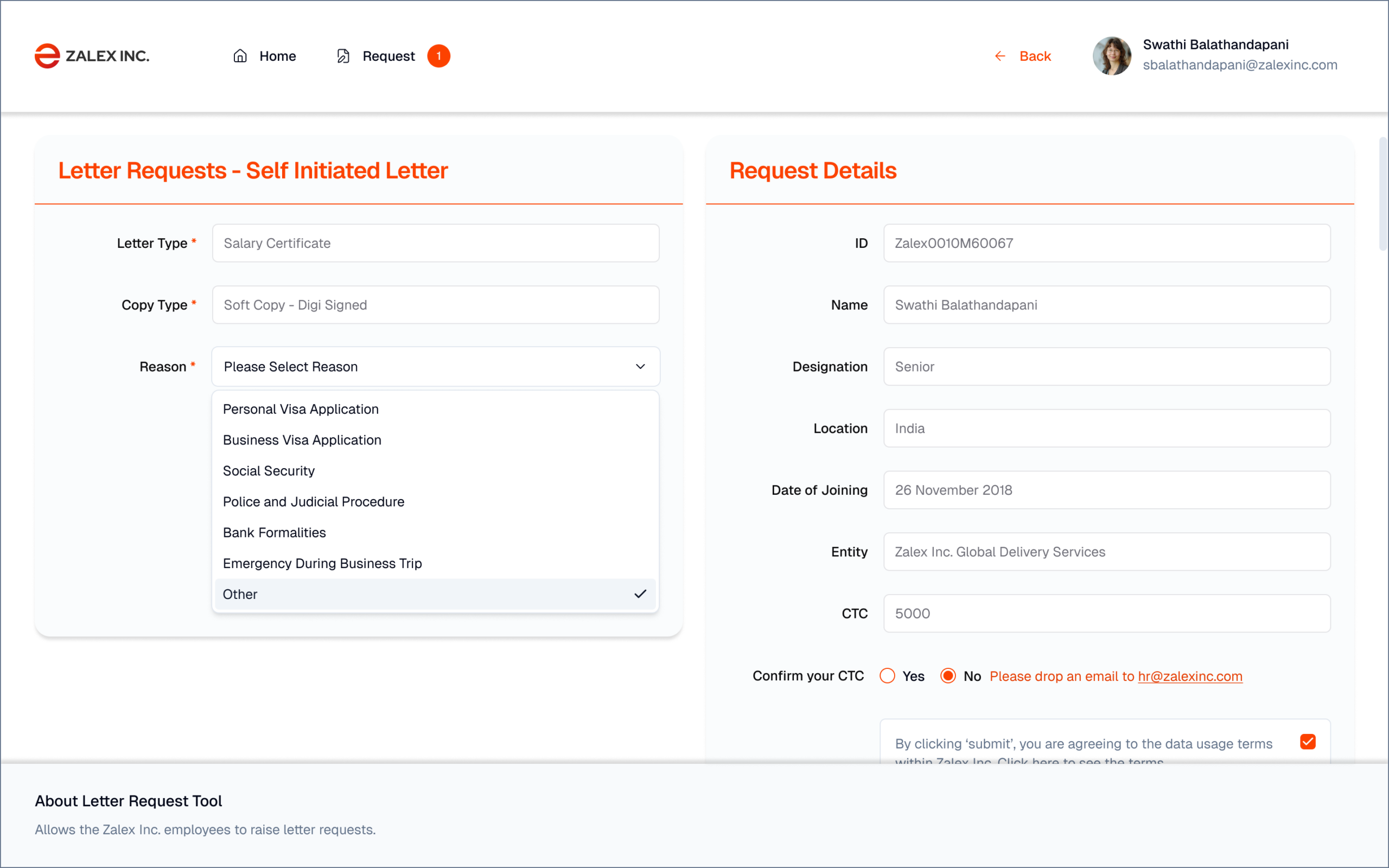
Task: Click the checkmark next to Other
Action: [x=640, y=594]
